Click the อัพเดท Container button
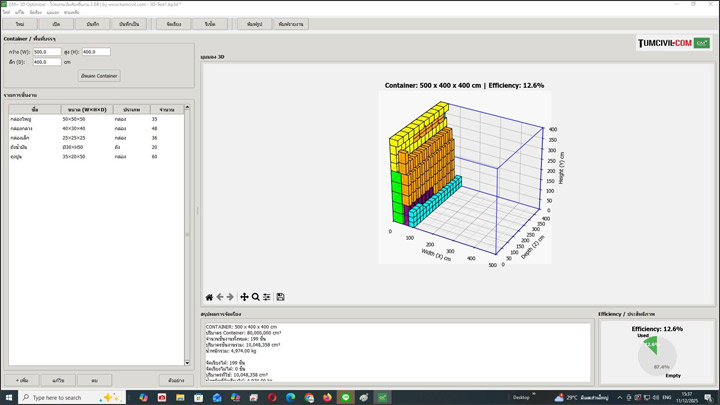The width and height of the screenshot is (720, 405). click(x=99, y=76)
